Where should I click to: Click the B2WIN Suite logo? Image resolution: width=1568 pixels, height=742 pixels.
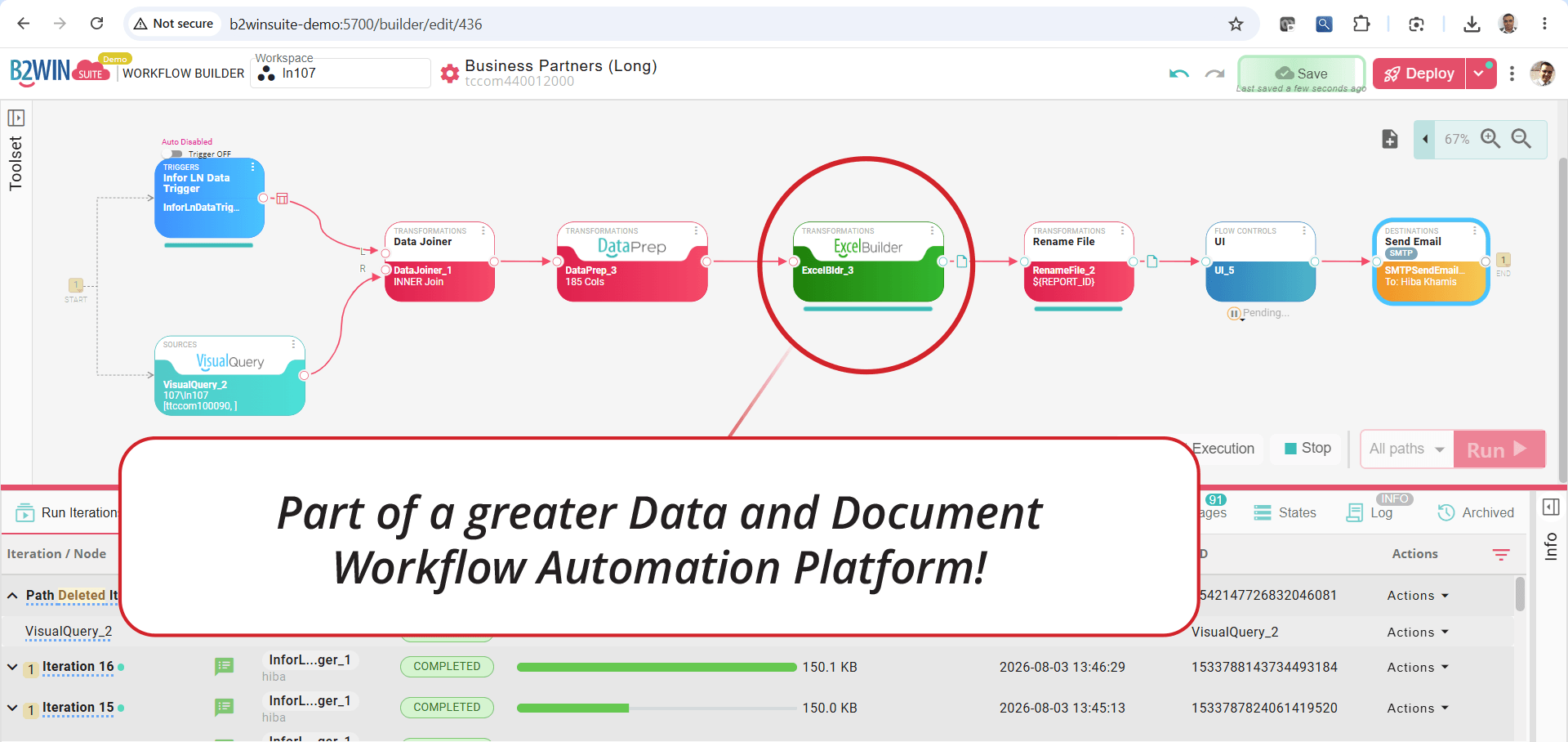[59, 73]
